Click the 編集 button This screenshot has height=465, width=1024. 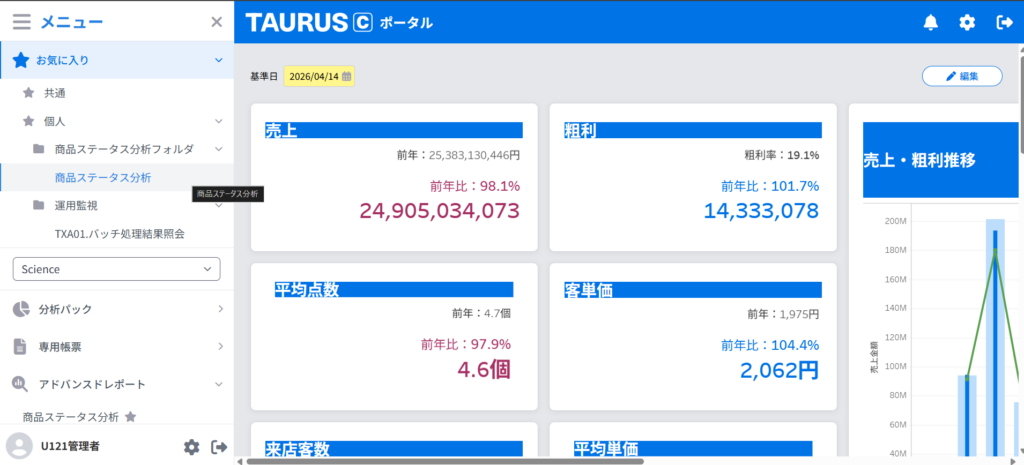pyautogui.click(x=962, y=76)
